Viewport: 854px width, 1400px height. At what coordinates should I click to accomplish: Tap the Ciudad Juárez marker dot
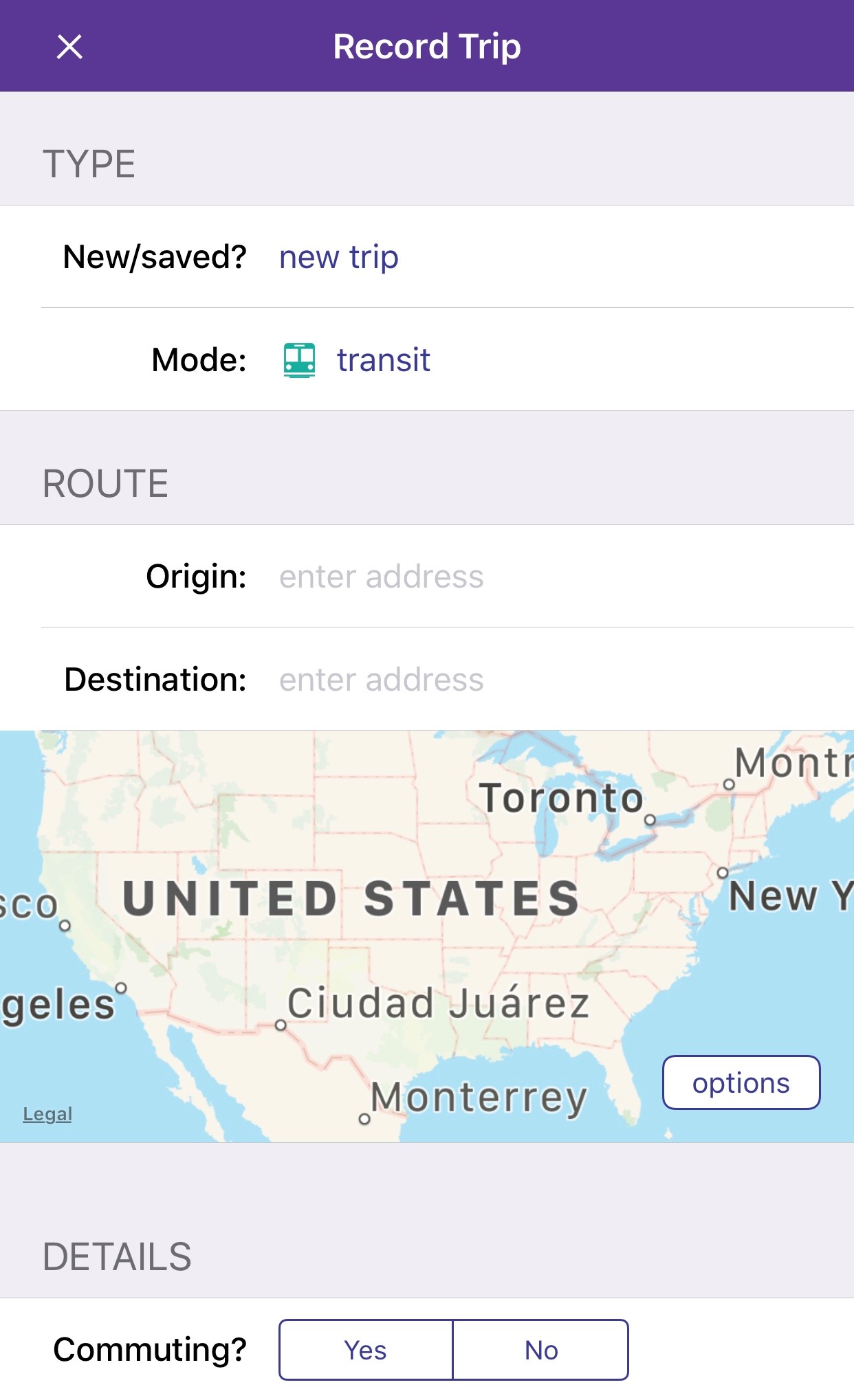(281, 1025)
